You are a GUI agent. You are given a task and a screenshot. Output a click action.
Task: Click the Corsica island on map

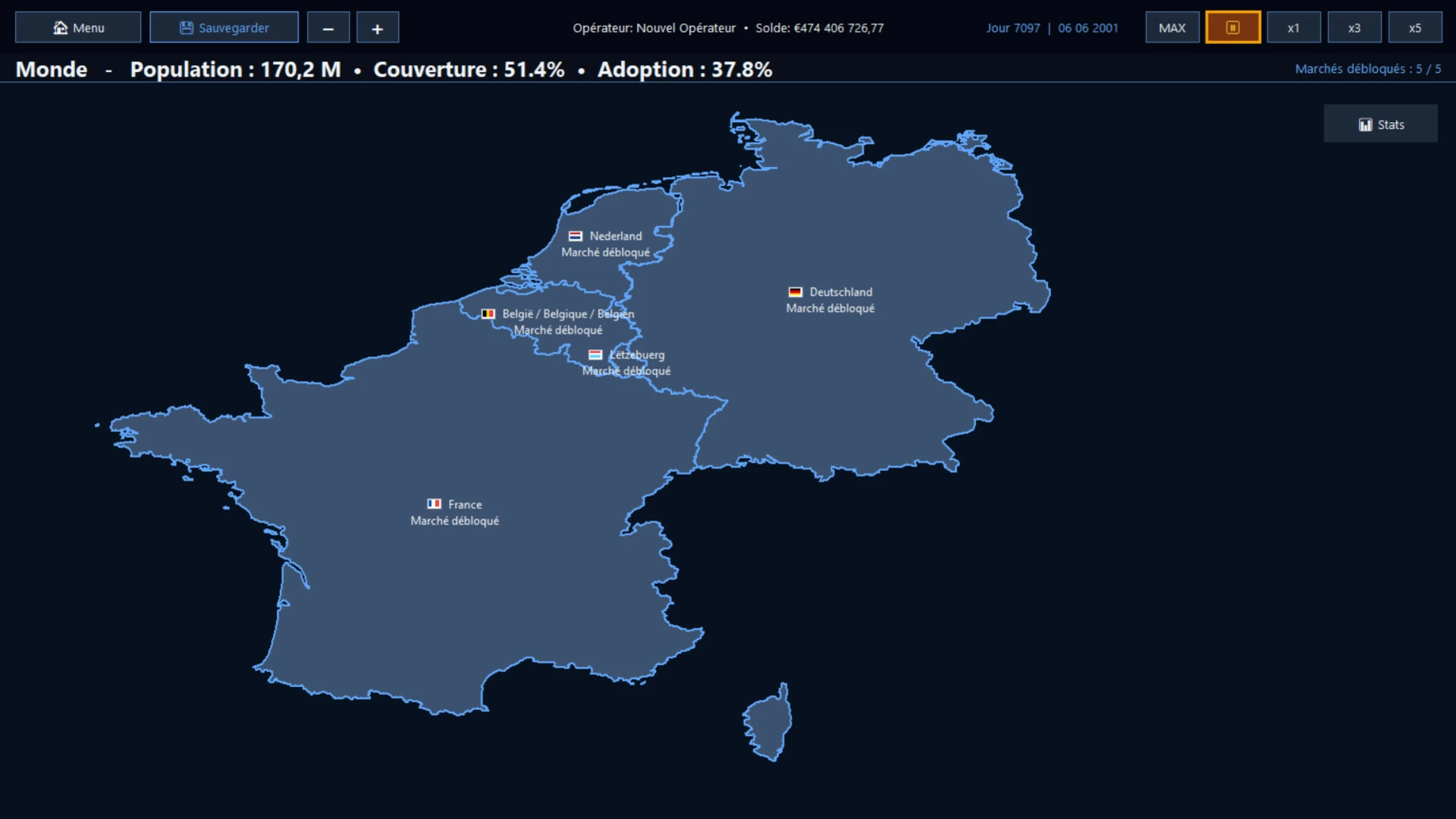[769, 723]
